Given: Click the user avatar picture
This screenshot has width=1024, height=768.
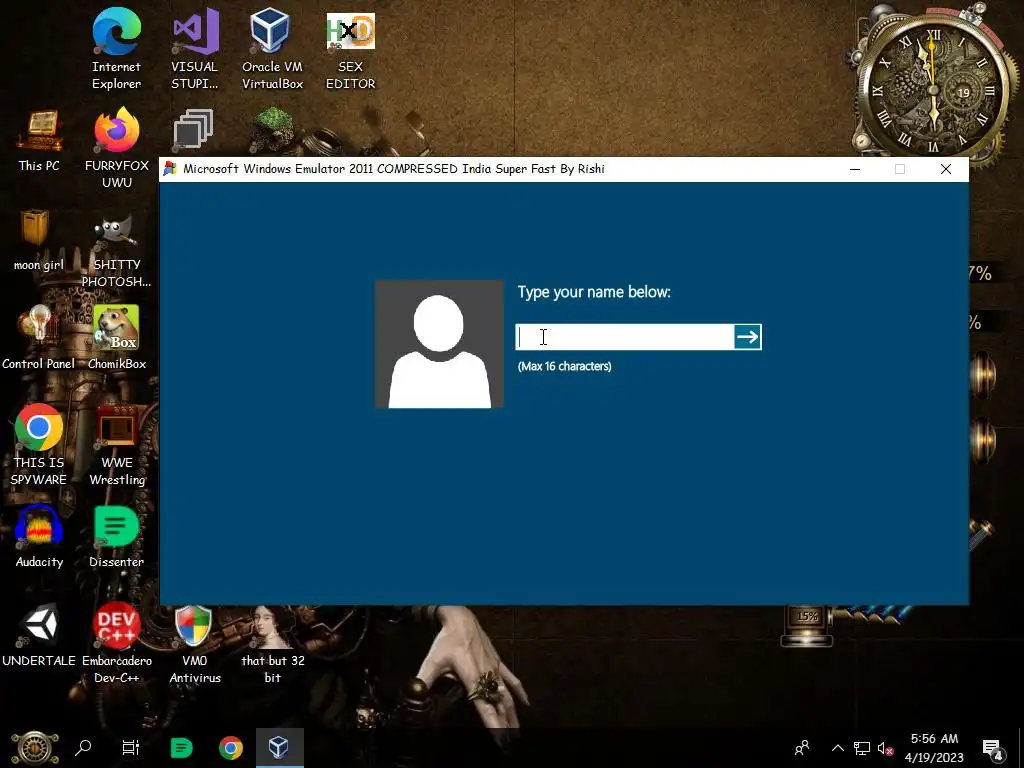Looking at the screenshot, I should point(439,344).
